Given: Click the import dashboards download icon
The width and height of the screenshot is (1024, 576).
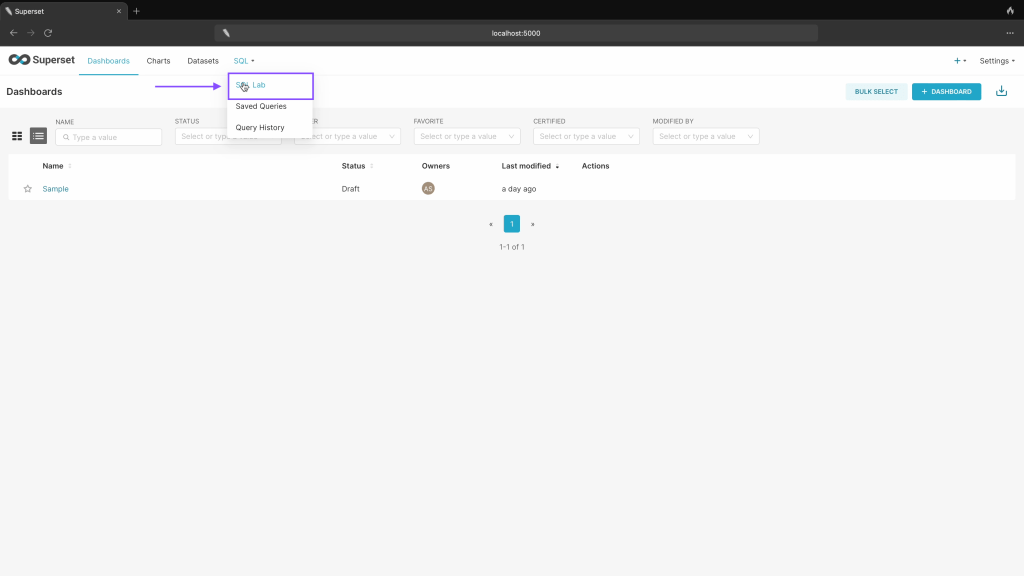Looking at the screenshot, I should tap(1001, 91).
